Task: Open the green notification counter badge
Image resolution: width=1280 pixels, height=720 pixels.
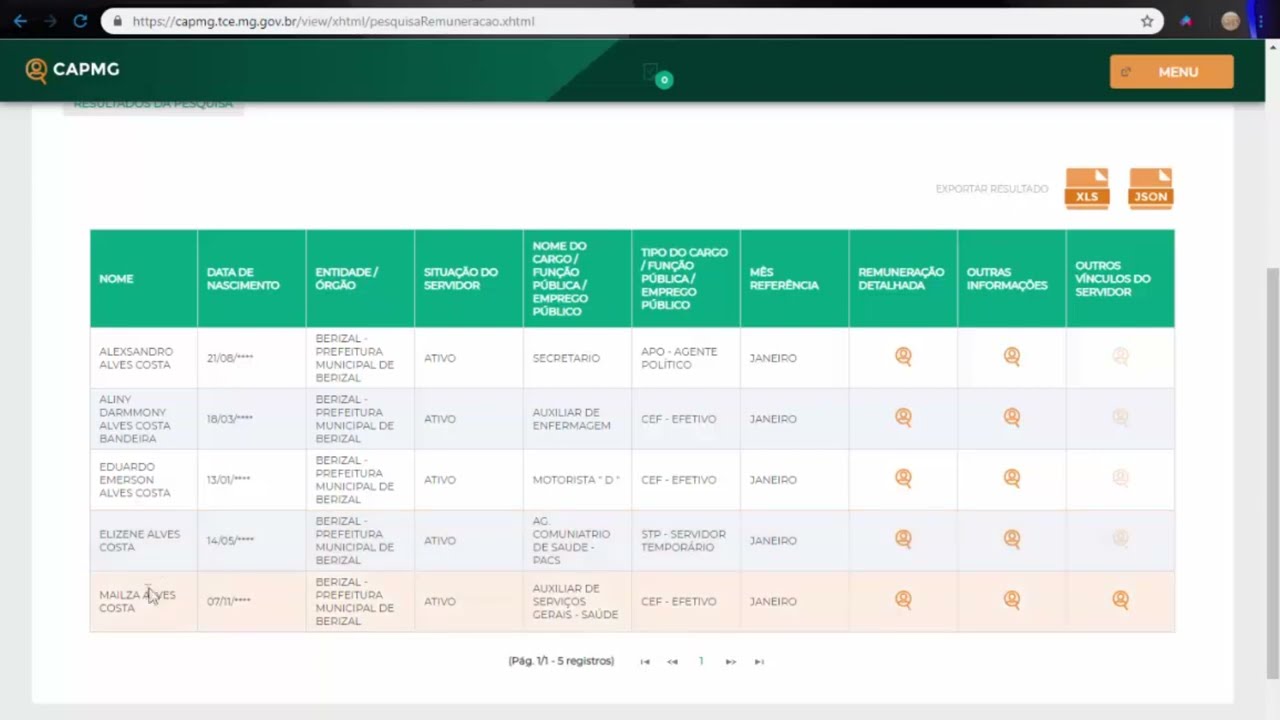Action: 664,80
